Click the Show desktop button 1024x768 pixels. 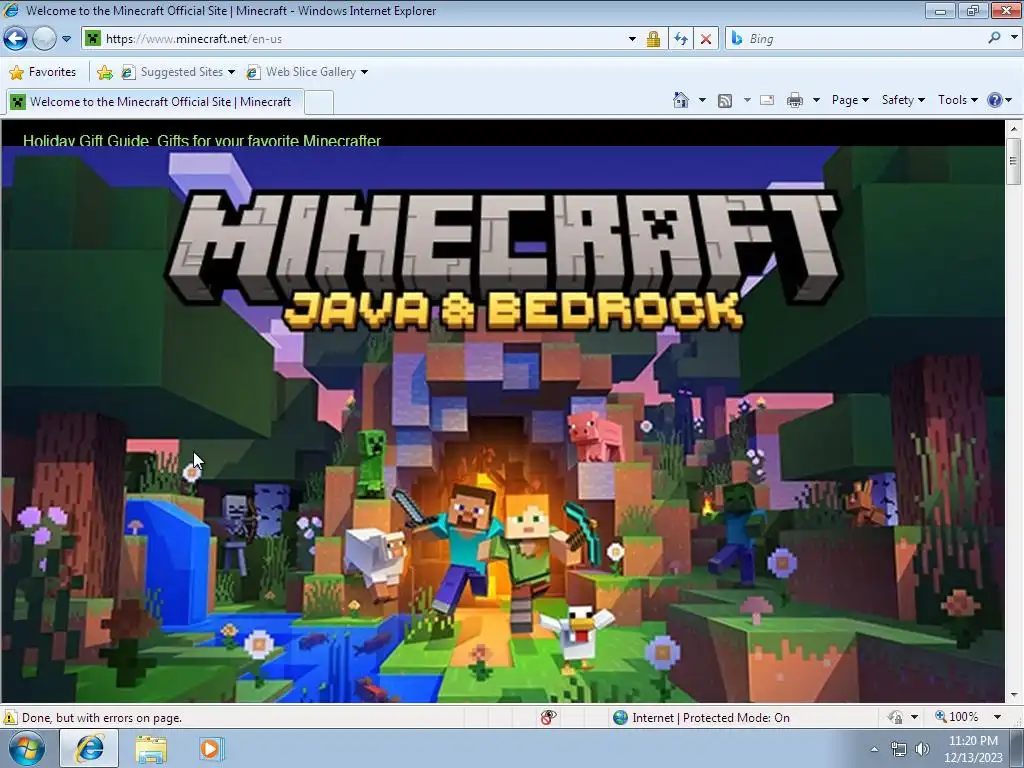pos(1017,748)
